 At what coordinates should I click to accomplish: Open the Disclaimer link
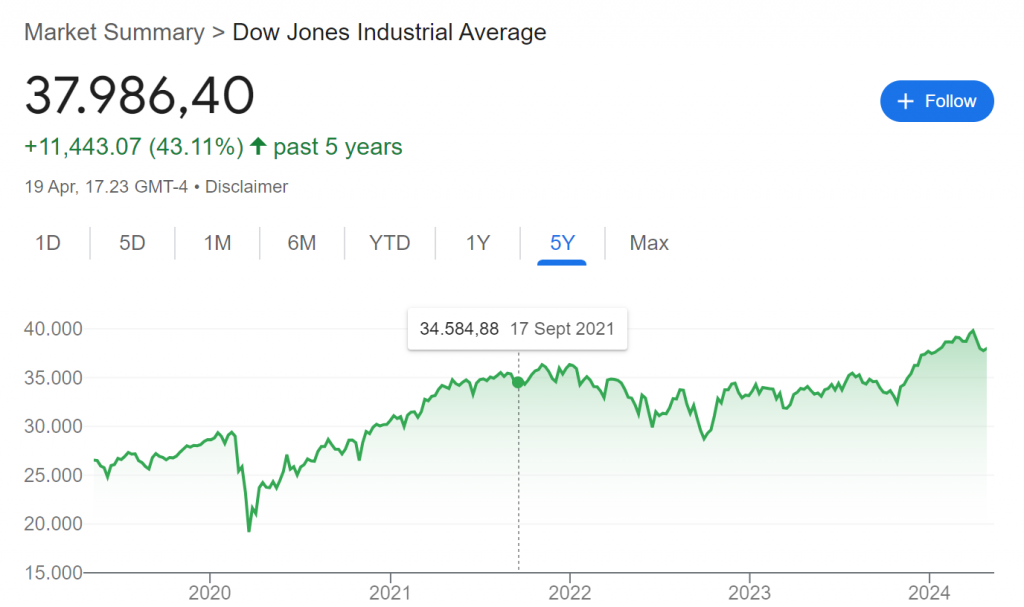(247, 186)
